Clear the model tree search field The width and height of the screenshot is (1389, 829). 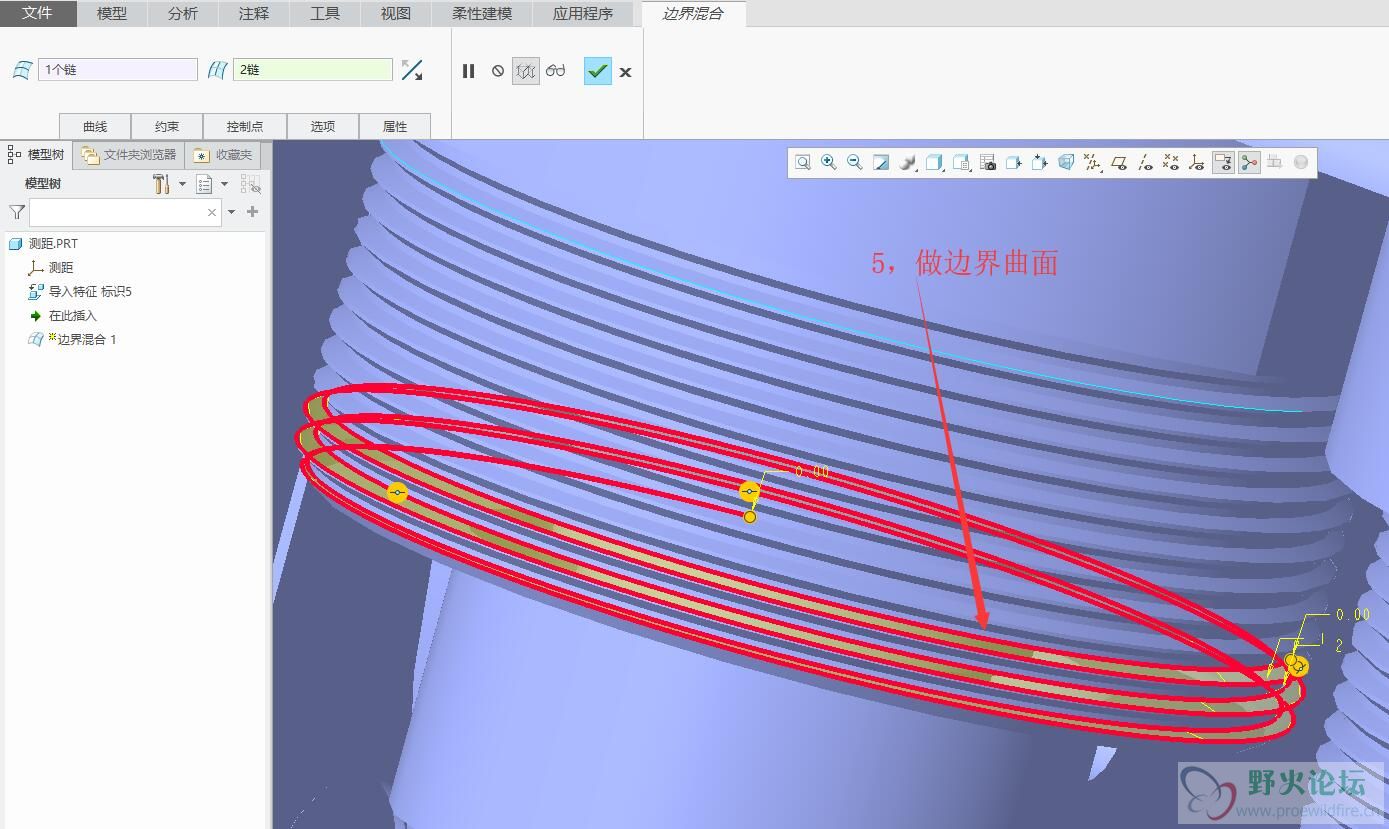(212, 212)
